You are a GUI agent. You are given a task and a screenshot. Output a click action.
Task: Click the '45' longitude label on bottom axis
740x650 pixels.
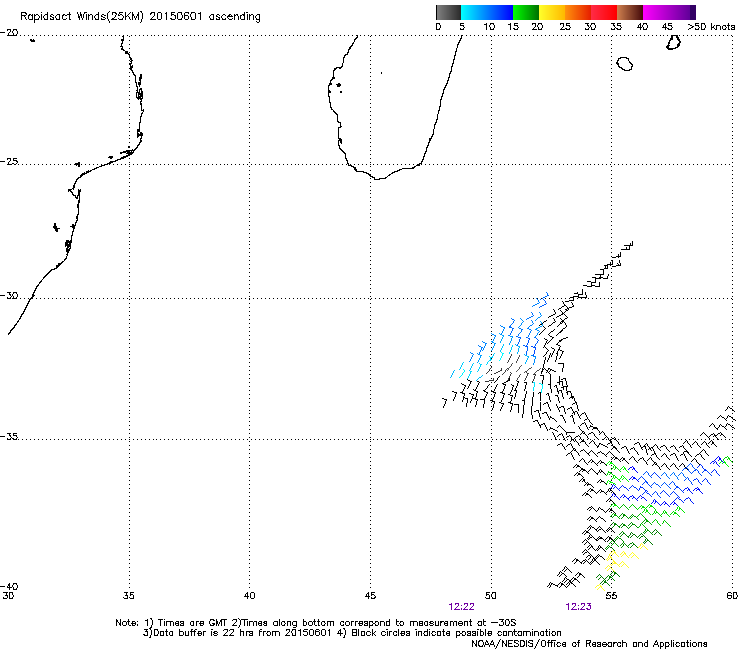(370, 596)
